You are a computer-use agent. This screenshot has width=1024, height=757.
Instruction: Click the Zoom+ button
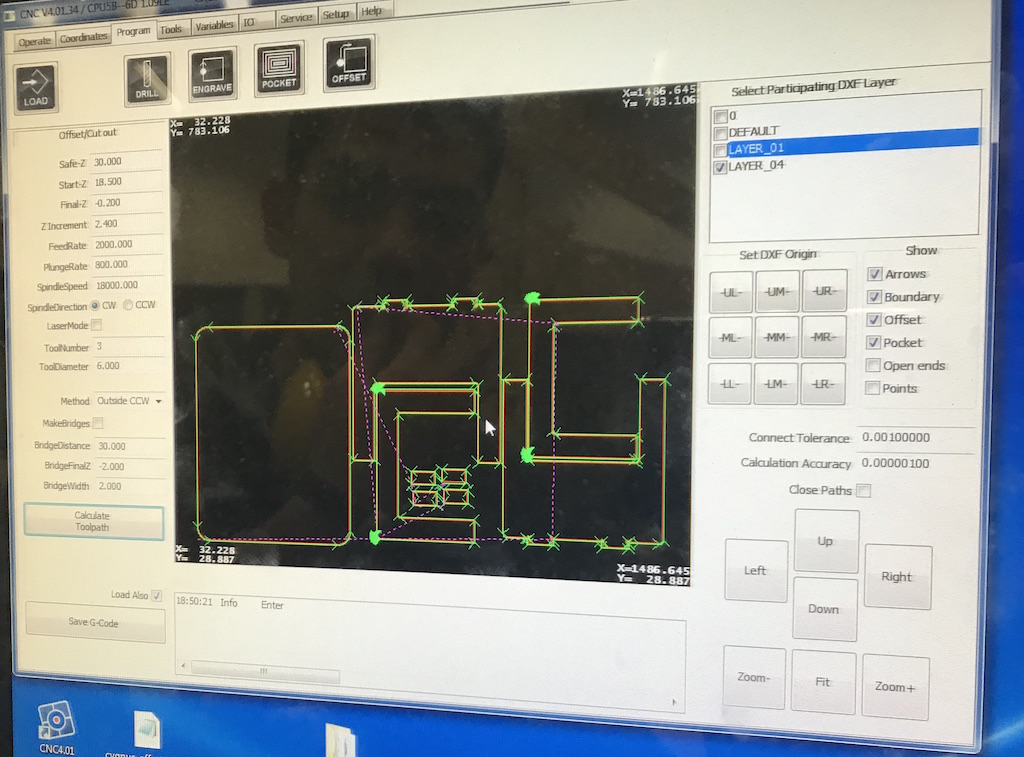895,686
